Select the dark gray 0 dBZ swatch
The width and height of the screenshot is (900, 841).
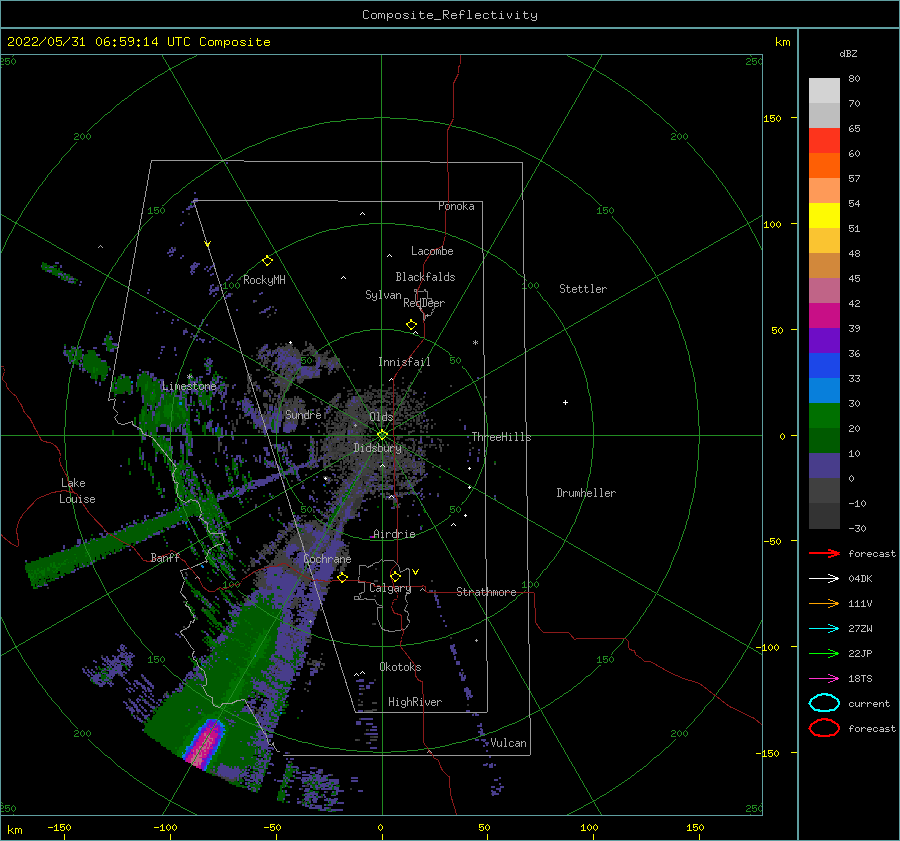point(824,490)
